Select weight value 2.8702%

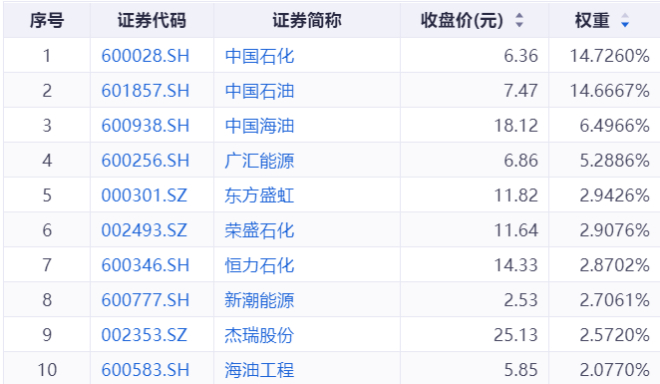point(615,265)
